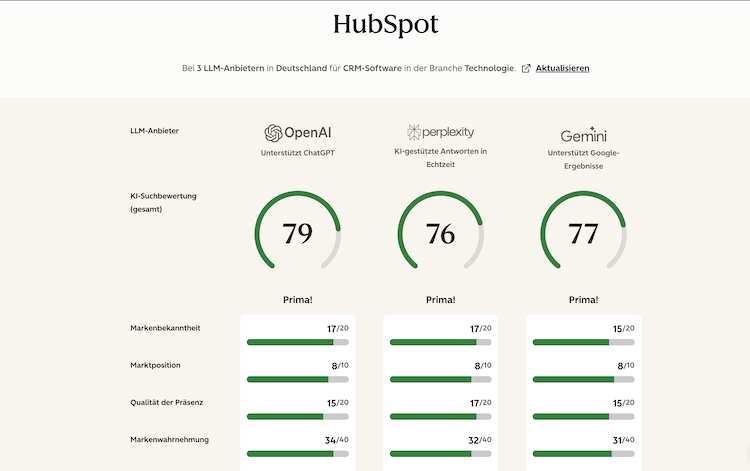Click the Qualität der Präsenz bar under Gemini
This screenshot has height=471, width=750.
coord(584,417)
